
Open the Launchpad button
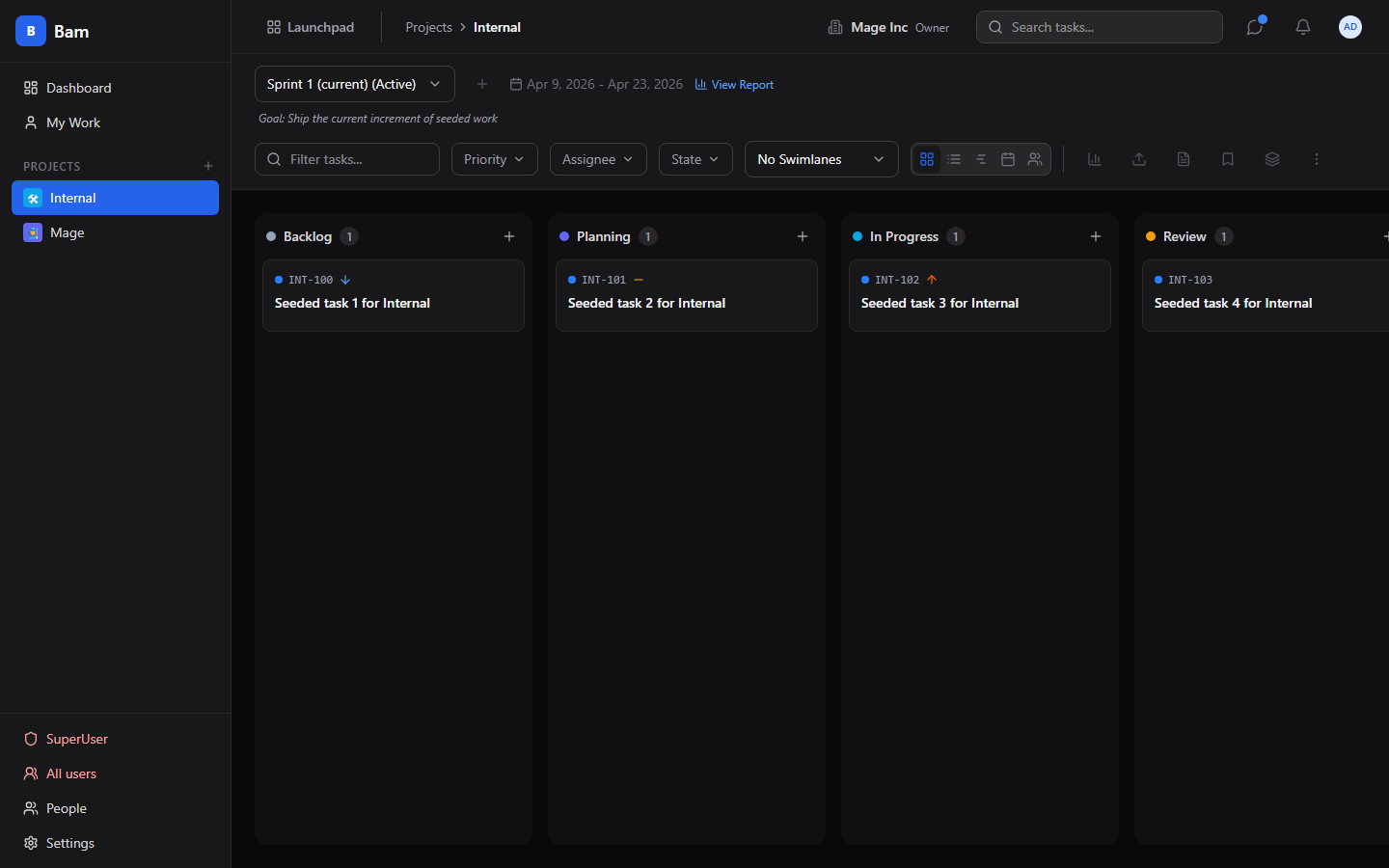pos(311,27)
